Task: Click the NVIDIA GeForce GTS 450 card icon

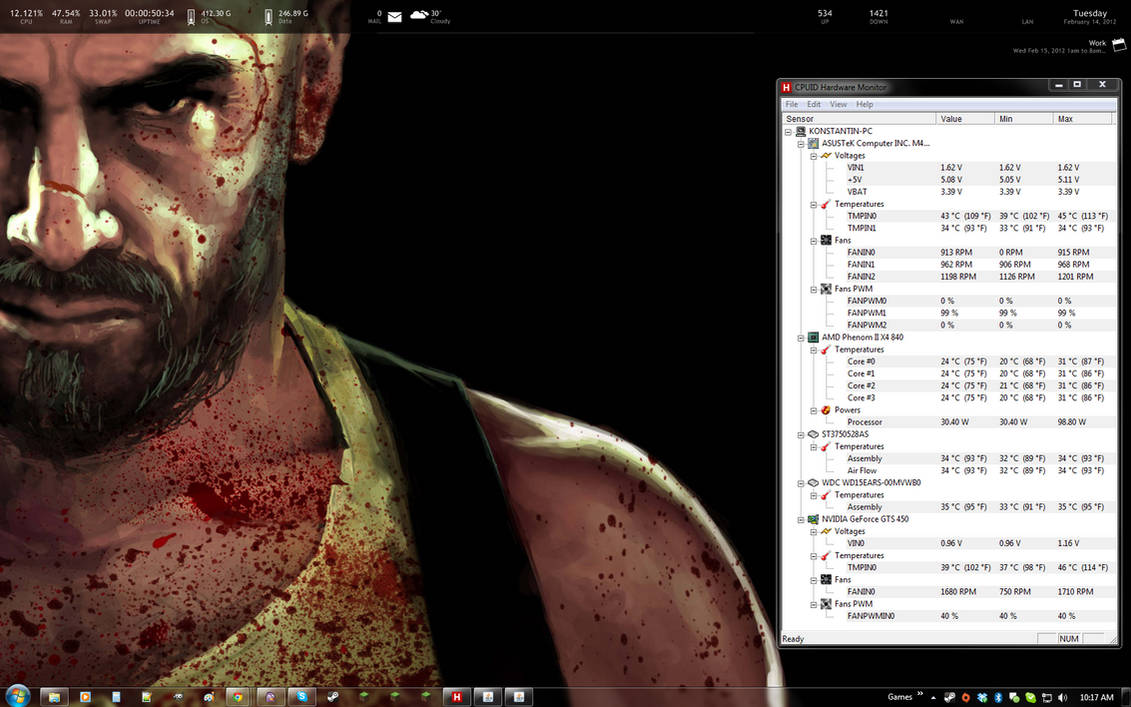Action: 813,519
